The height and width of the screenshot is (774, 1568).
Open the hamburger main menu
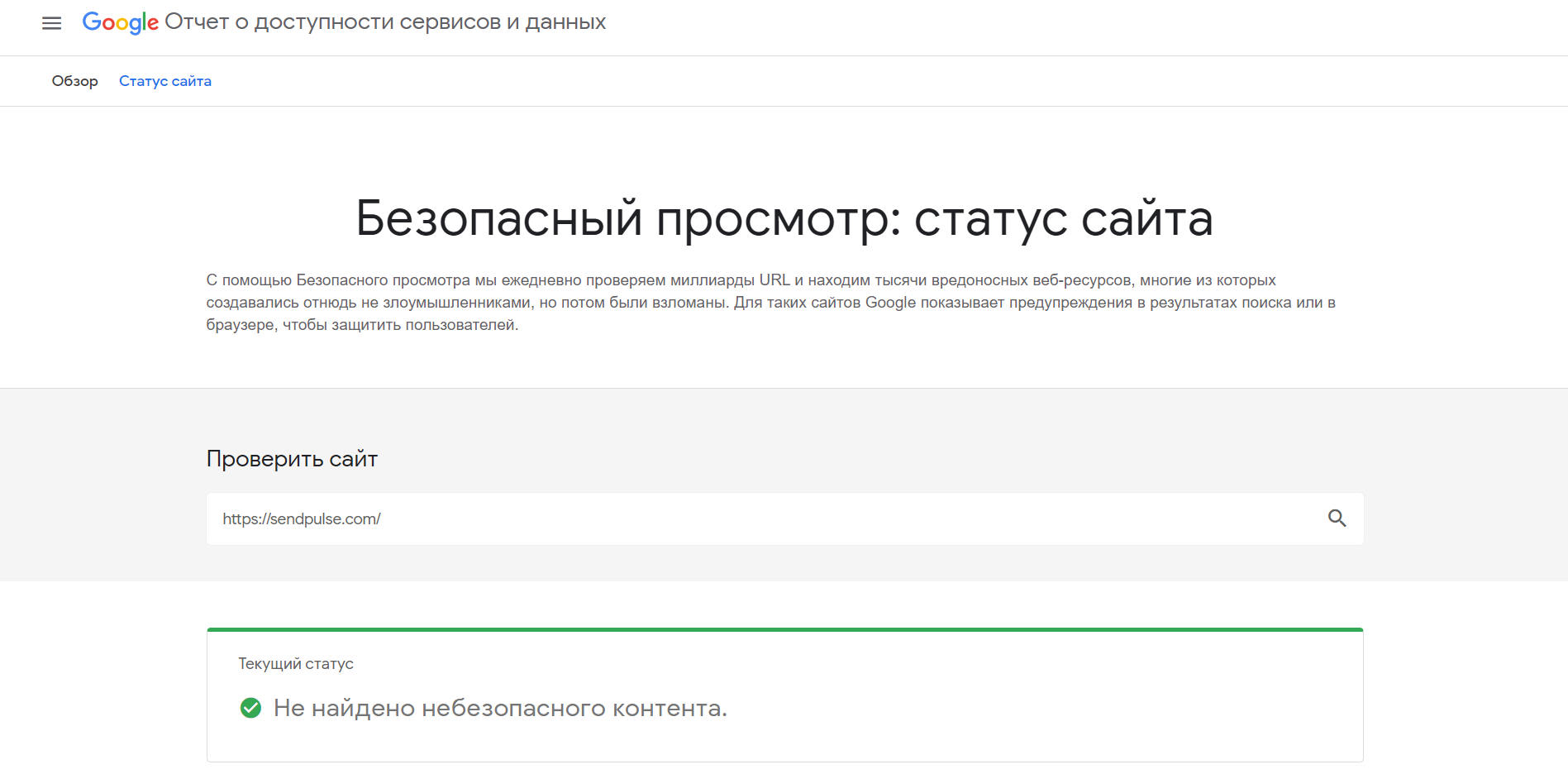tap(51, 23)
